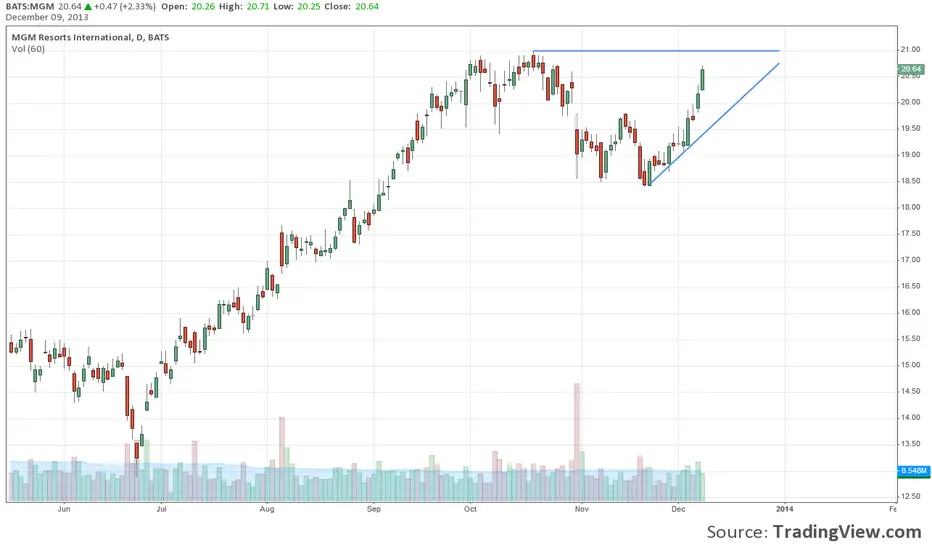The width and height of the screenshot is (932, 550).
Task: Click the green up-arrow change indicator
Action: pyautogui.click(x=87, y=7)
